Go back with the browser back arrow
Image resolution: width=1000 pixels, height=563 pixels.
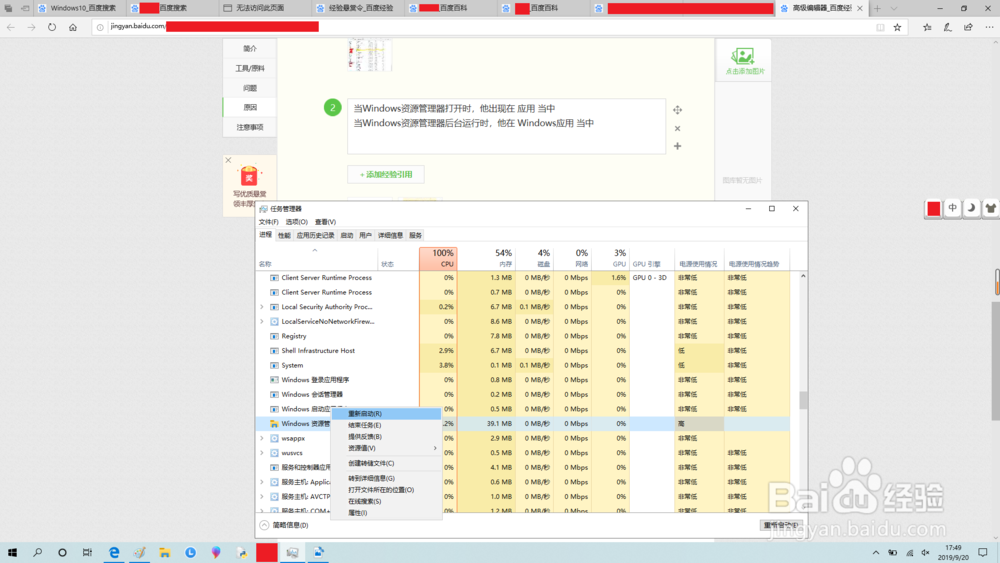point(11,27)
